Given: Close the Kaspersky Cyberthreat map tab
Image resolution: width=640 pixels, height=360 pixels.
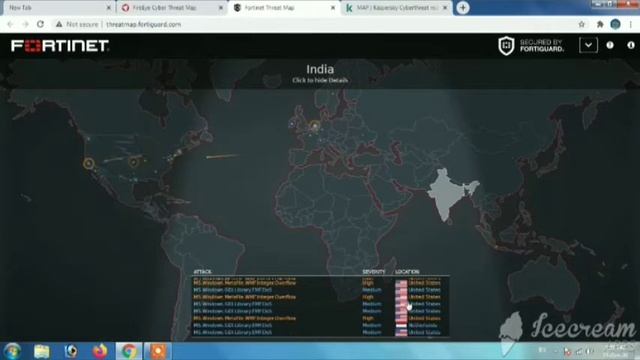Looking at the screenshot, I should click(x=445, y=8).
